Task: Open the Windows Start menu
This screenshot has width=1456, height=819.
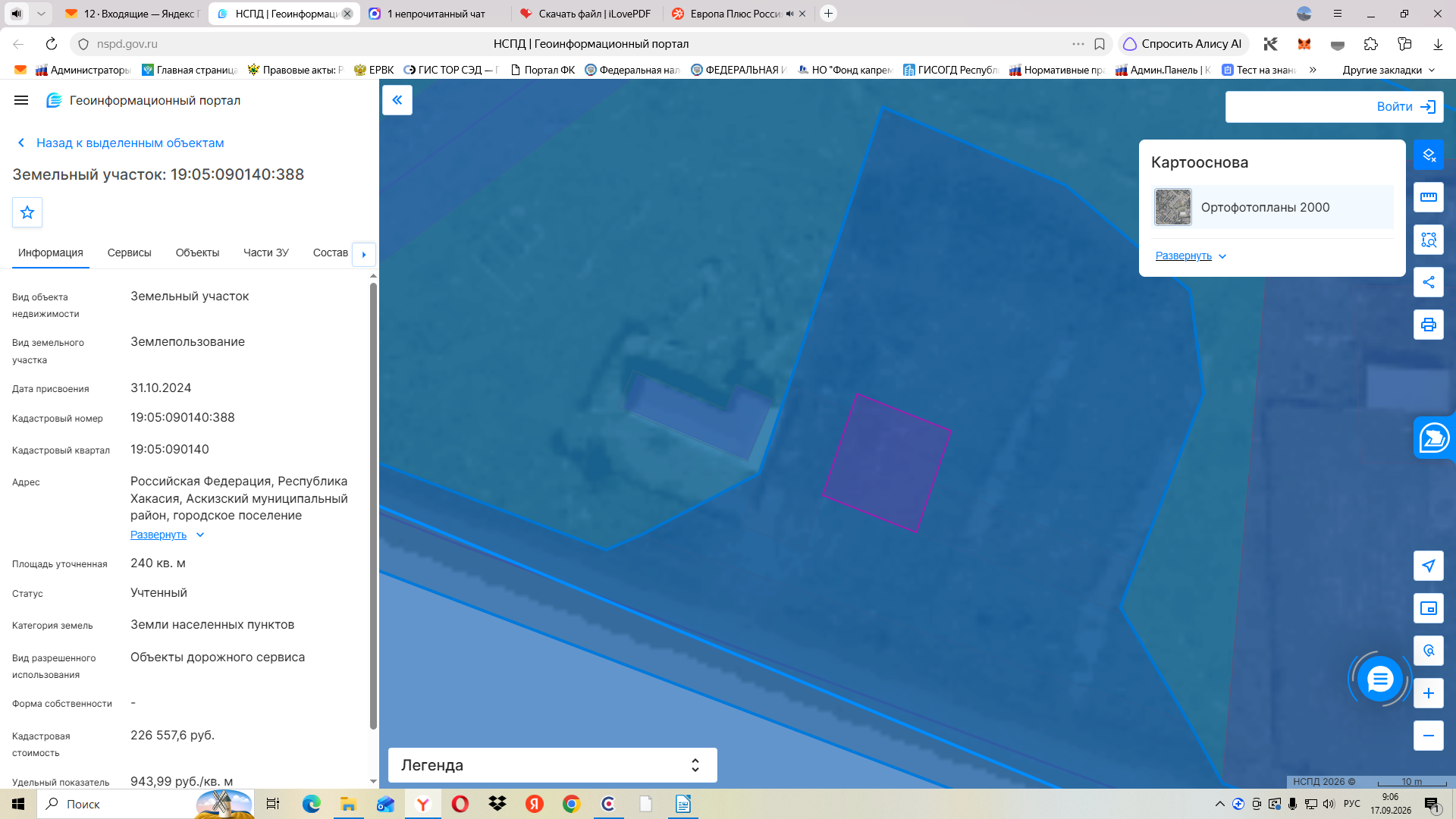Action: click(x=18, y=804)
